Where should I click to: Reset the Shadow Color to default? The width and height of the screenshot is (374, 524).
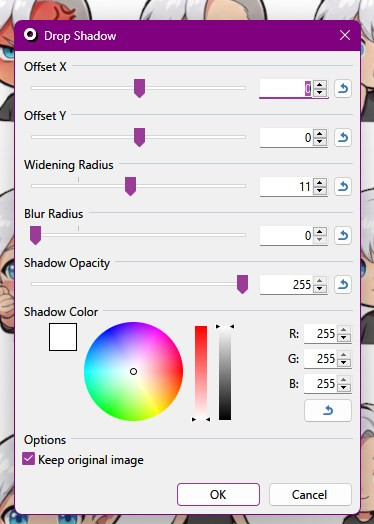328,410
